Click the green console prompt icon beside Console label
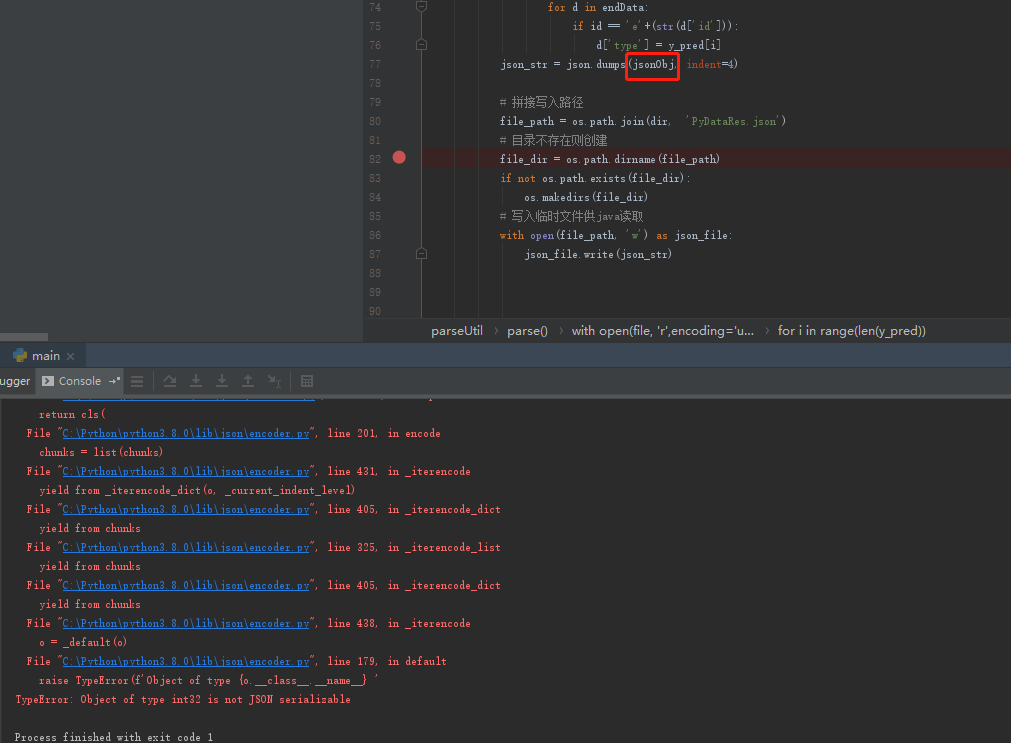The width and height of the screenshot is (1011, 743). coord(47,381)
